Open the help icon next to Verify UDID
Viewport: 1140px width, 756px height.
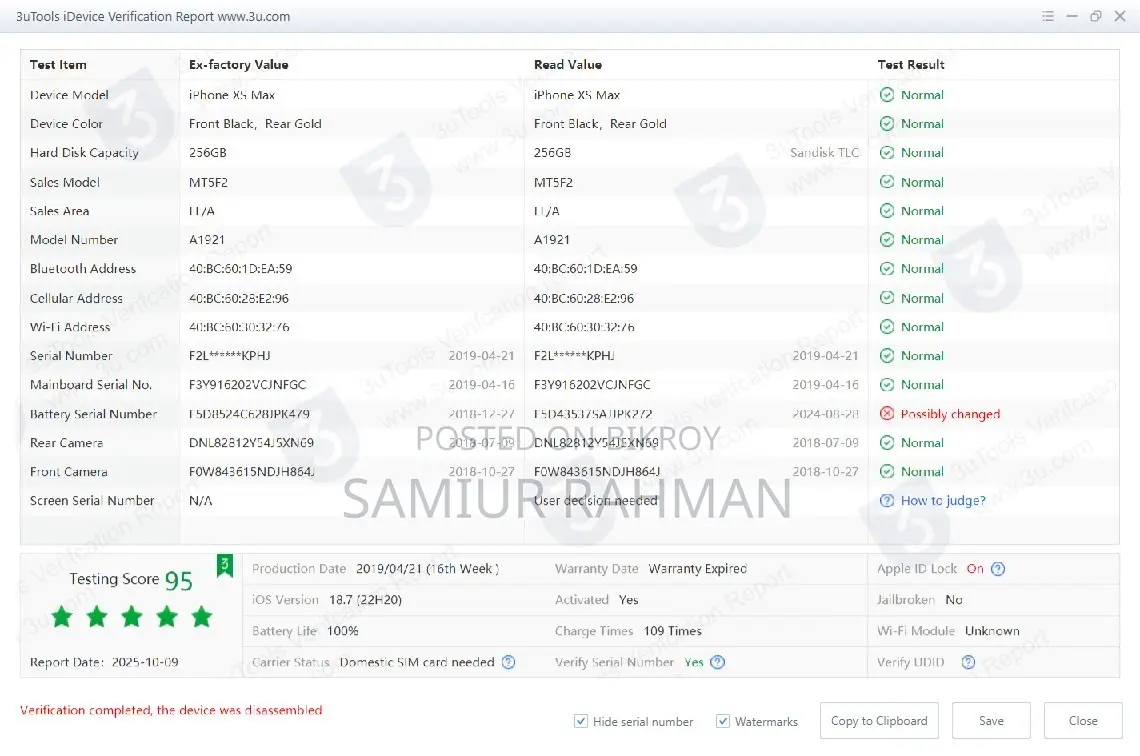tap(968, 662)
